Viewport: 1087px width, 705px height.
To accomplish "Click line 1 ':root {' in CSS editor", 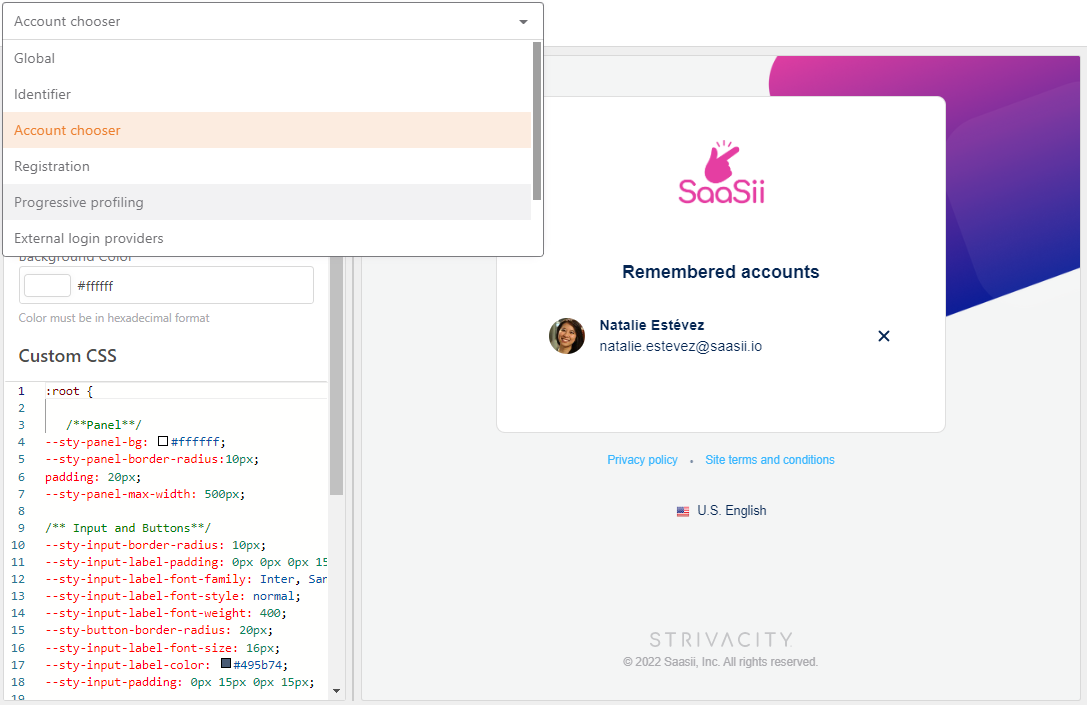I will click(69, 391).
